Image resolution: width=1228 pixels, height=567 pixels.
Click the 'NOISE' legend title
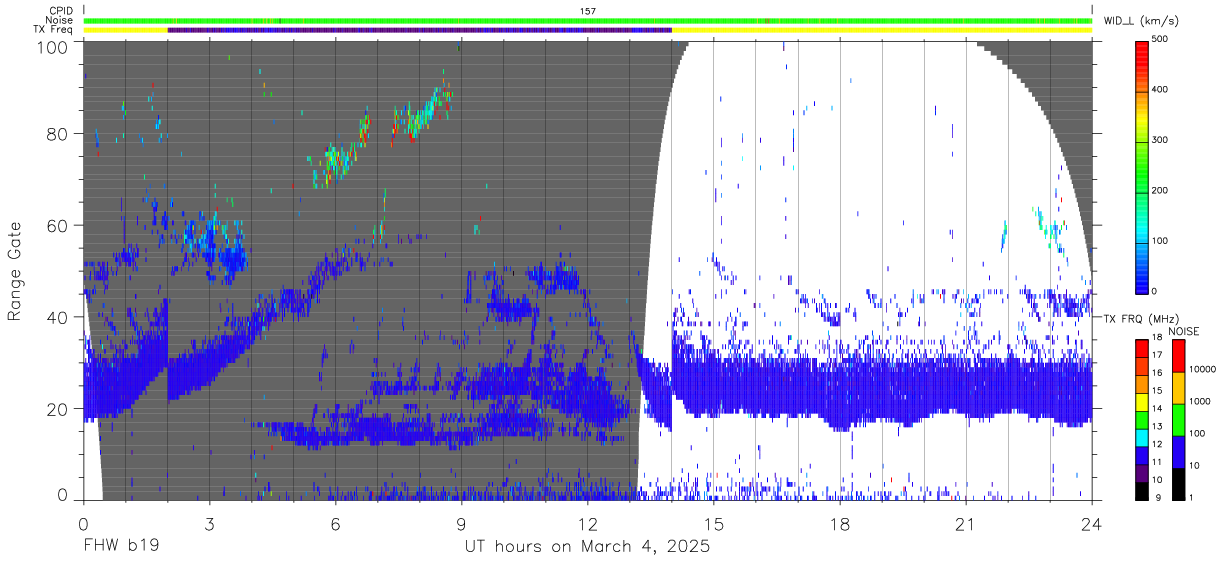click(x=1183, y=331)
